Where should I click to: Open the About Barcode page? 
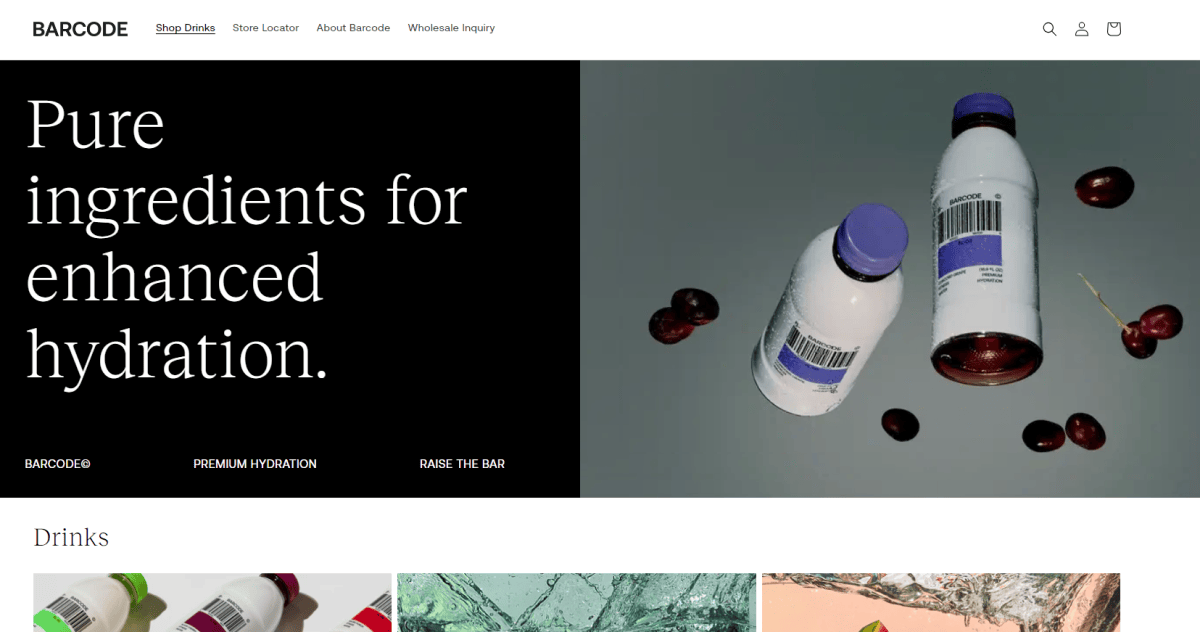pyautogui.click(x=353, y=28)
